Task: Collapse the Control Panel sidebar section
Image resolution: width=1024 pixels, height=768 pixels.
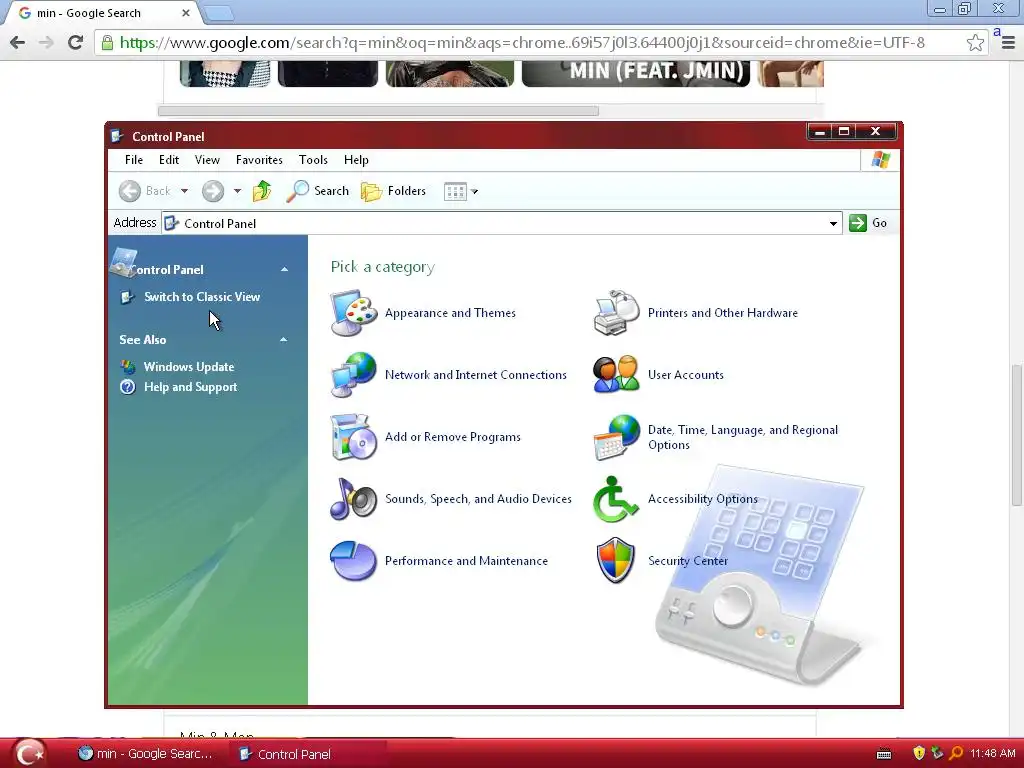Action: tap(284, 270)
